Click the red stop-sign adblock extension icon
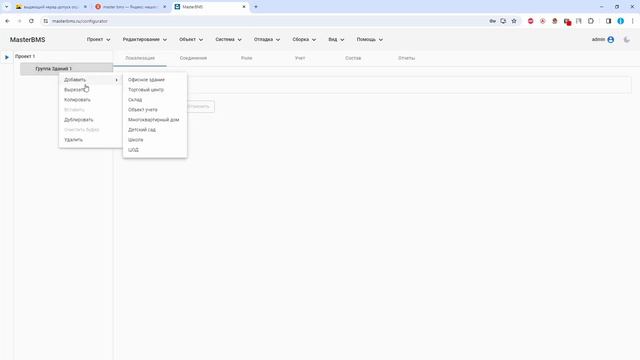Screen dimensions: 640x360 [530, 21]
